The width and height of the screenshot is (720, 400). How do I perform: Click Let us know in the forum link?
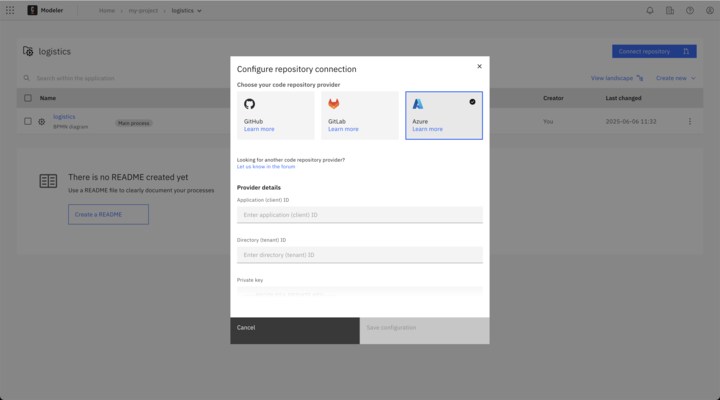266,167
